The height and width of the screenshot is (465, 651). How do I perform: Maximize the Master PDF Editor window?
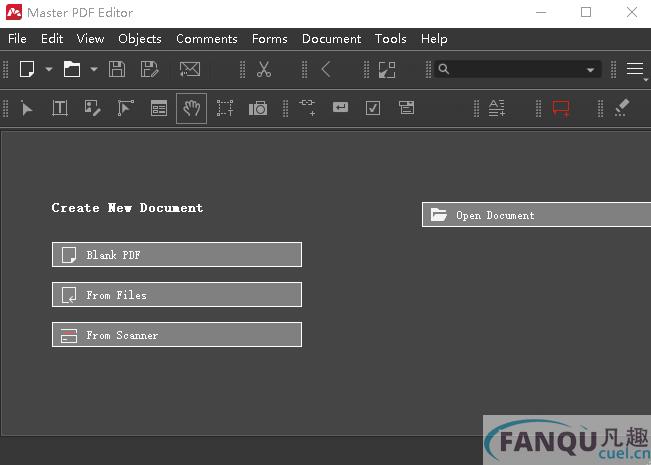click(x=586, y=12)
